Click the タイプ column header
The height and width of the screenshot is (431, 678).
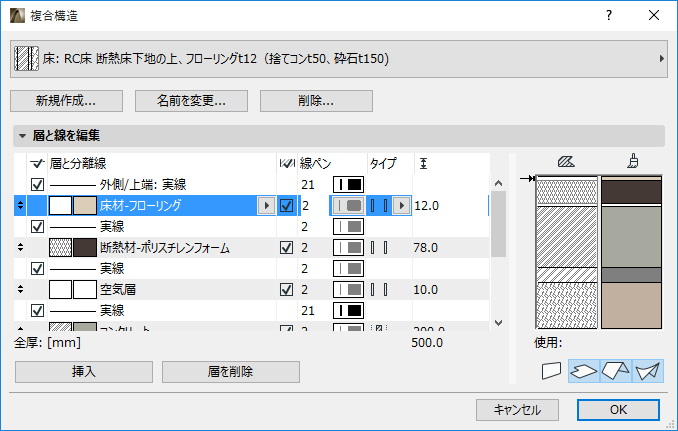pyautogui.click(x=383, y=163)
